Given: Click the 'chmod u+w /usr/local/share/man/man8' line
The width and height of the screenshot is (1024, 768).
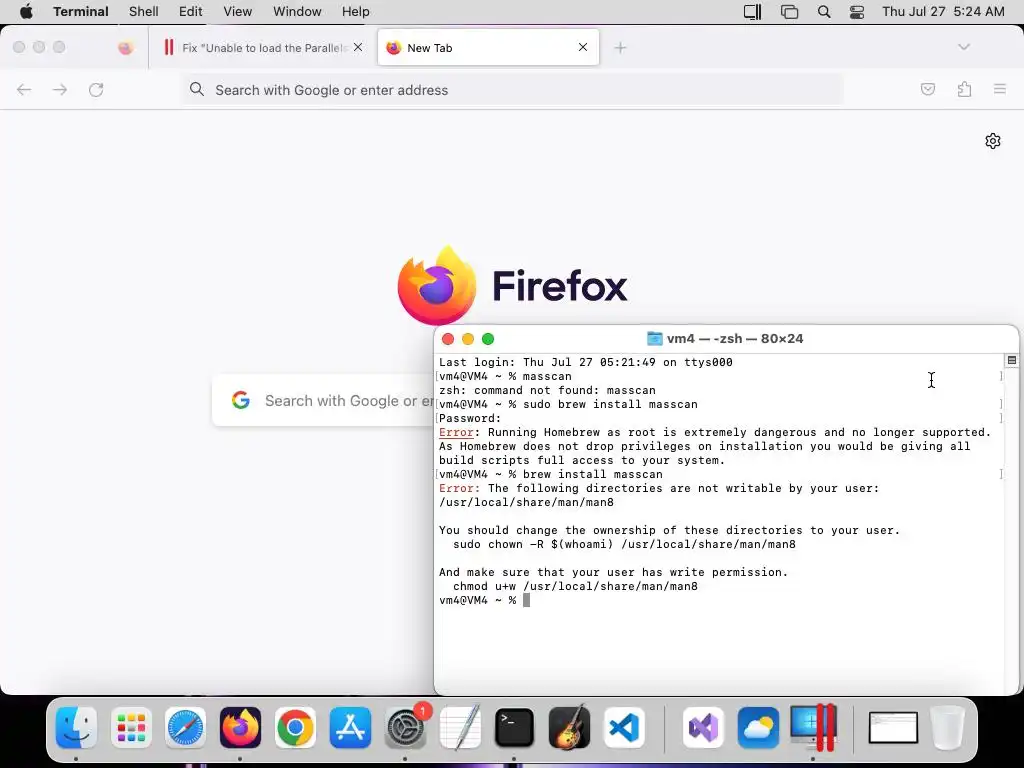Looking at the screenshot, I should (x=575, y=586).
